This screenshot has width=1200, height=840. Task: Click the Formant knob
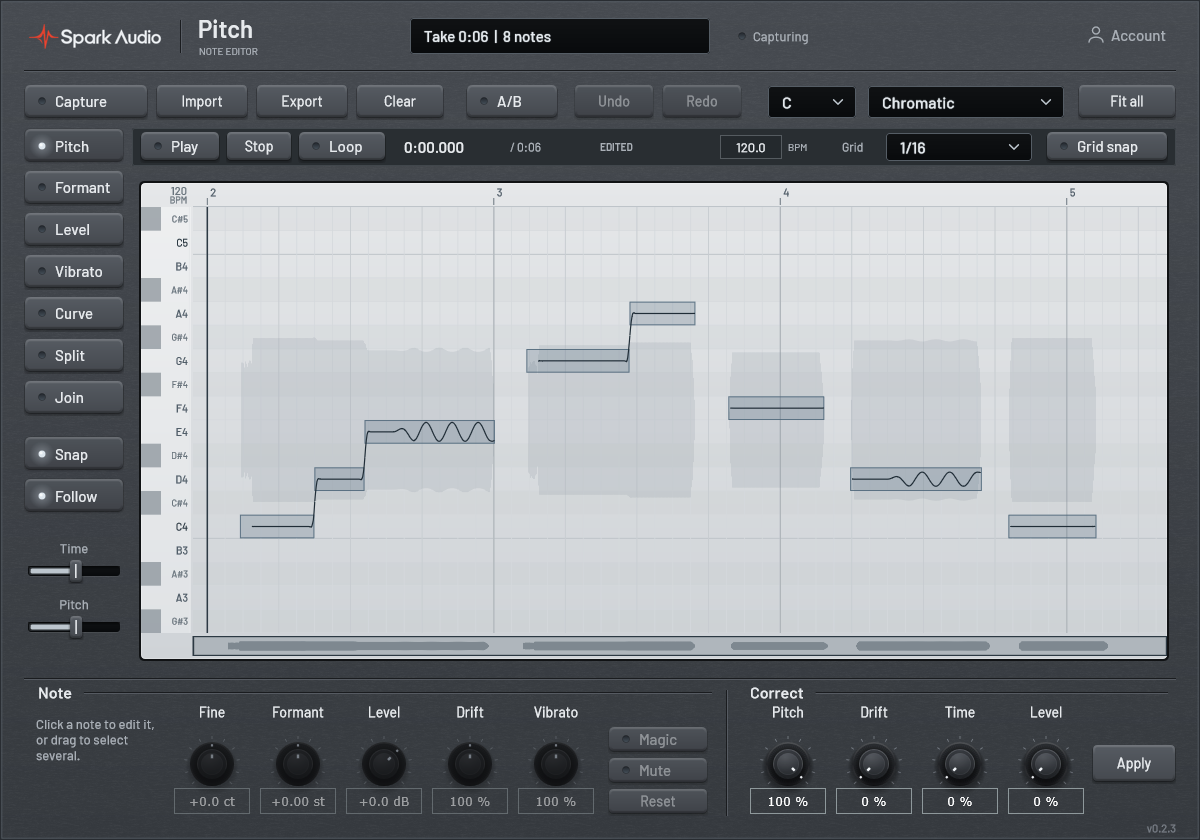click(298, 764)
